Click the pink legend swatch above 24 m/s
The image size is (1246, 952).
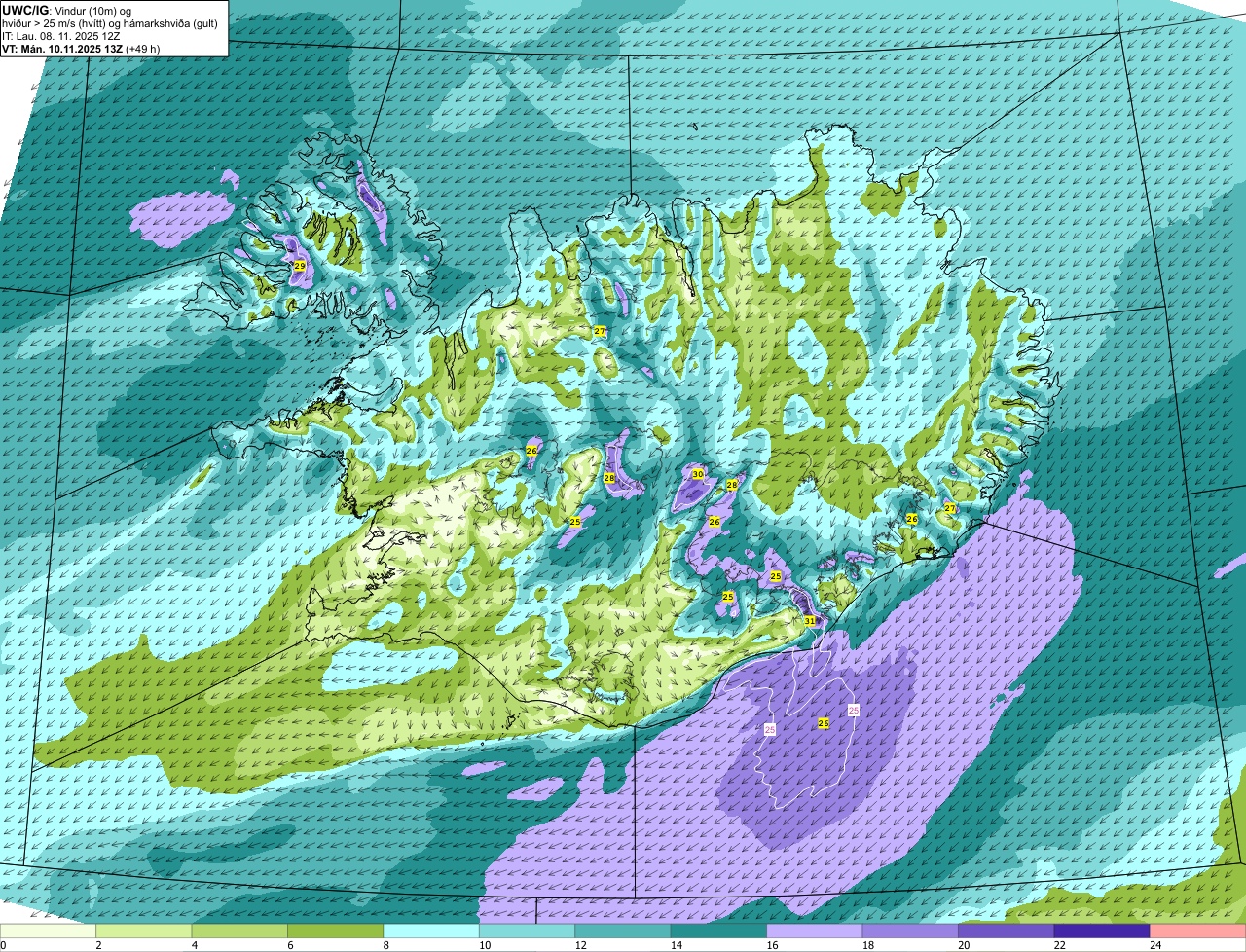click(x=1198, y=931)
